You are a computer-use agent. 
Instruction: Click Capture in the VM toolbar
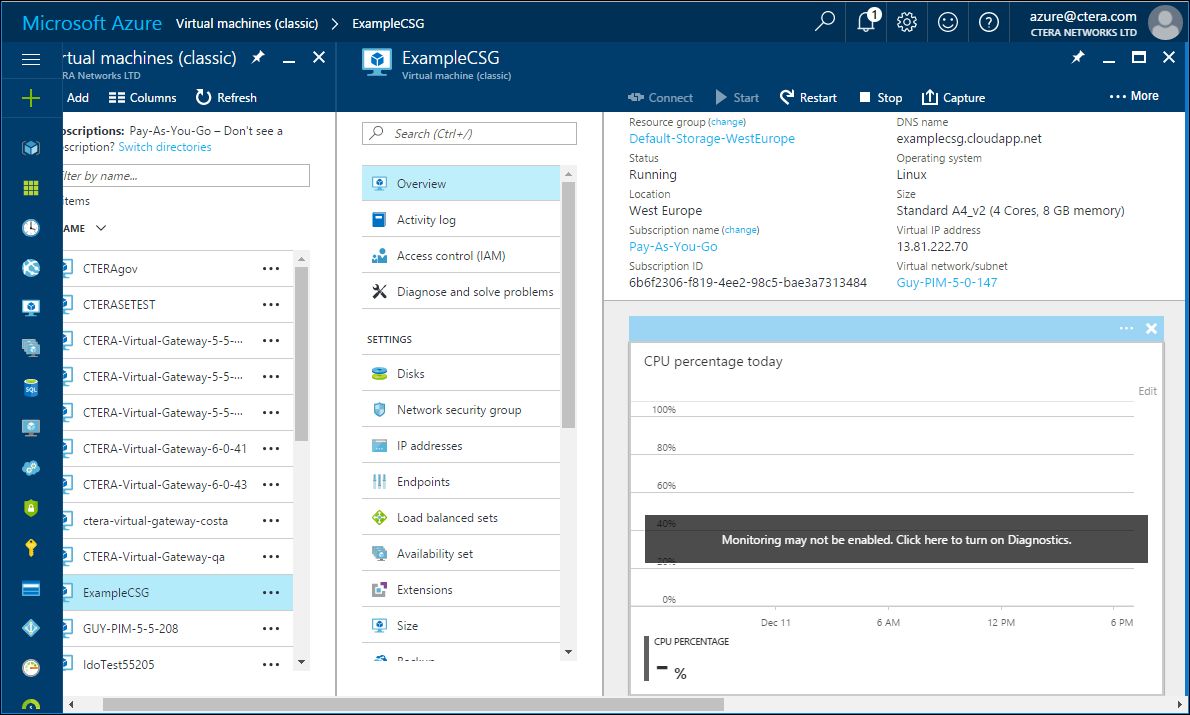953,97
